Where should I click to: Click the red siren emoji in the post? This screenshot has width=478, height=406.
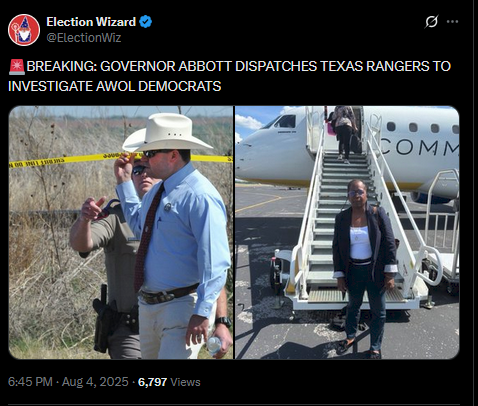coord(17,67)
